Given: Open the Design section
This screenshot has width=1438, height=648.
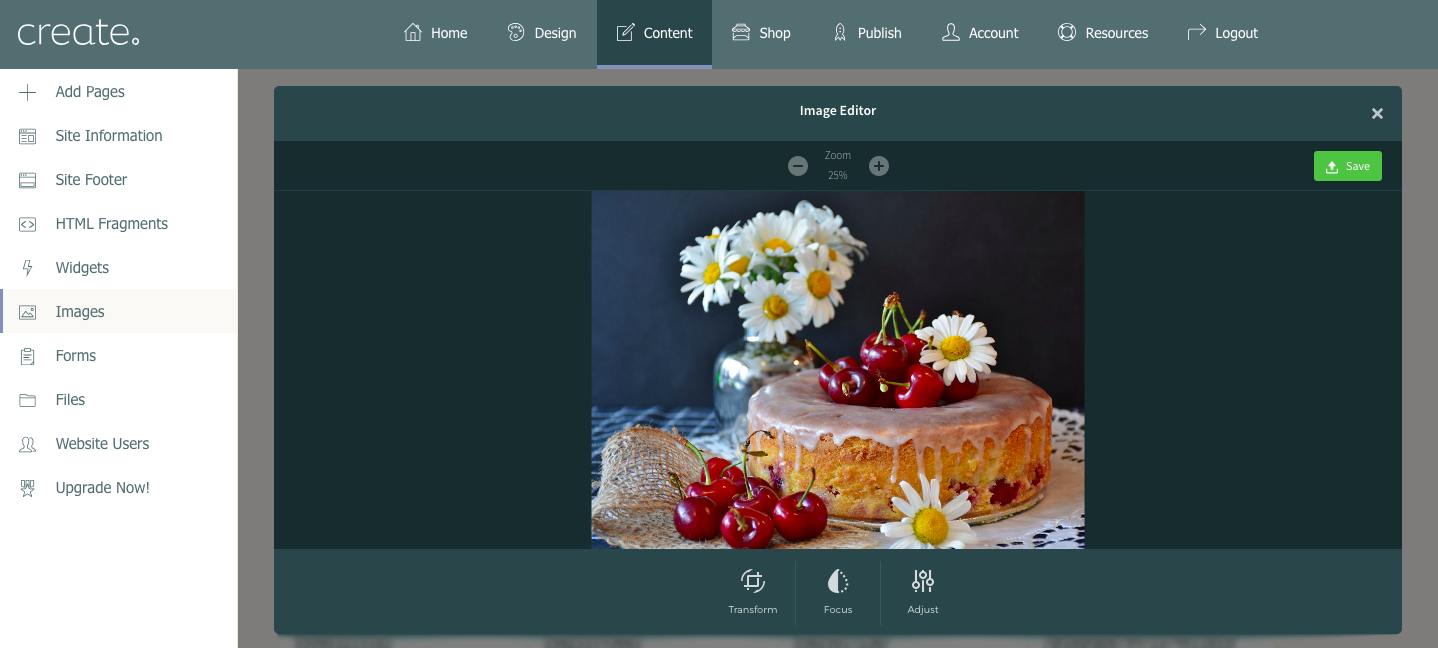Looking at the screenshot, I should [x=541, y=33].
